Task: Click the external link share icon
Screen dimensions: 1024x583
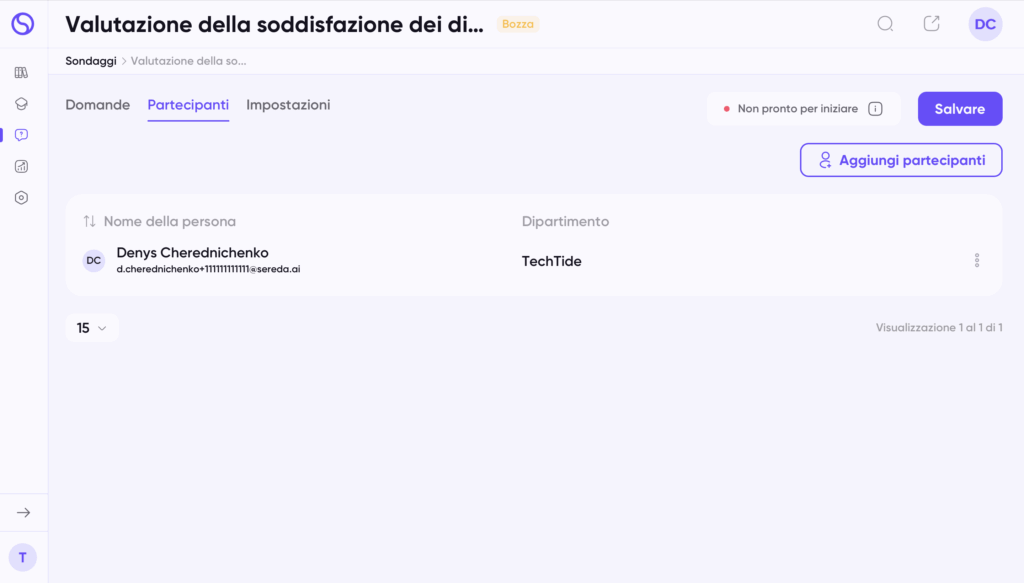Action: 931,24
